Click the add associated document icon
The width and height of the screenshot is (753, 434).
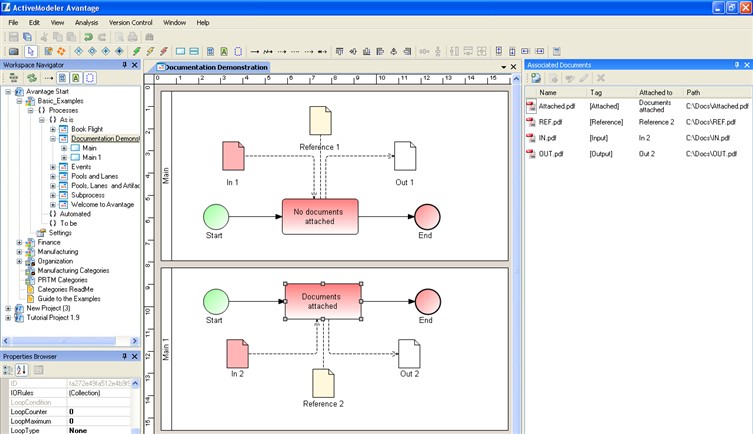[x=536, y=78]
